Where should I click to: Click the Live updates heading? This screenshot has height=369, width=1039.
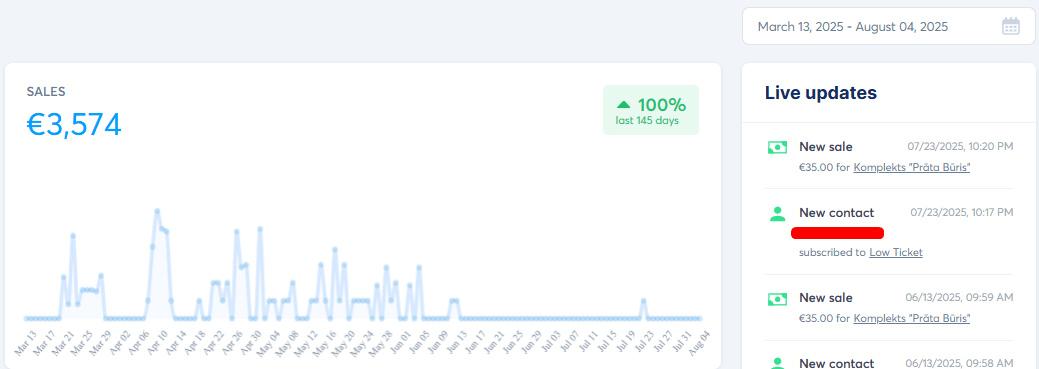click(821, 93)
